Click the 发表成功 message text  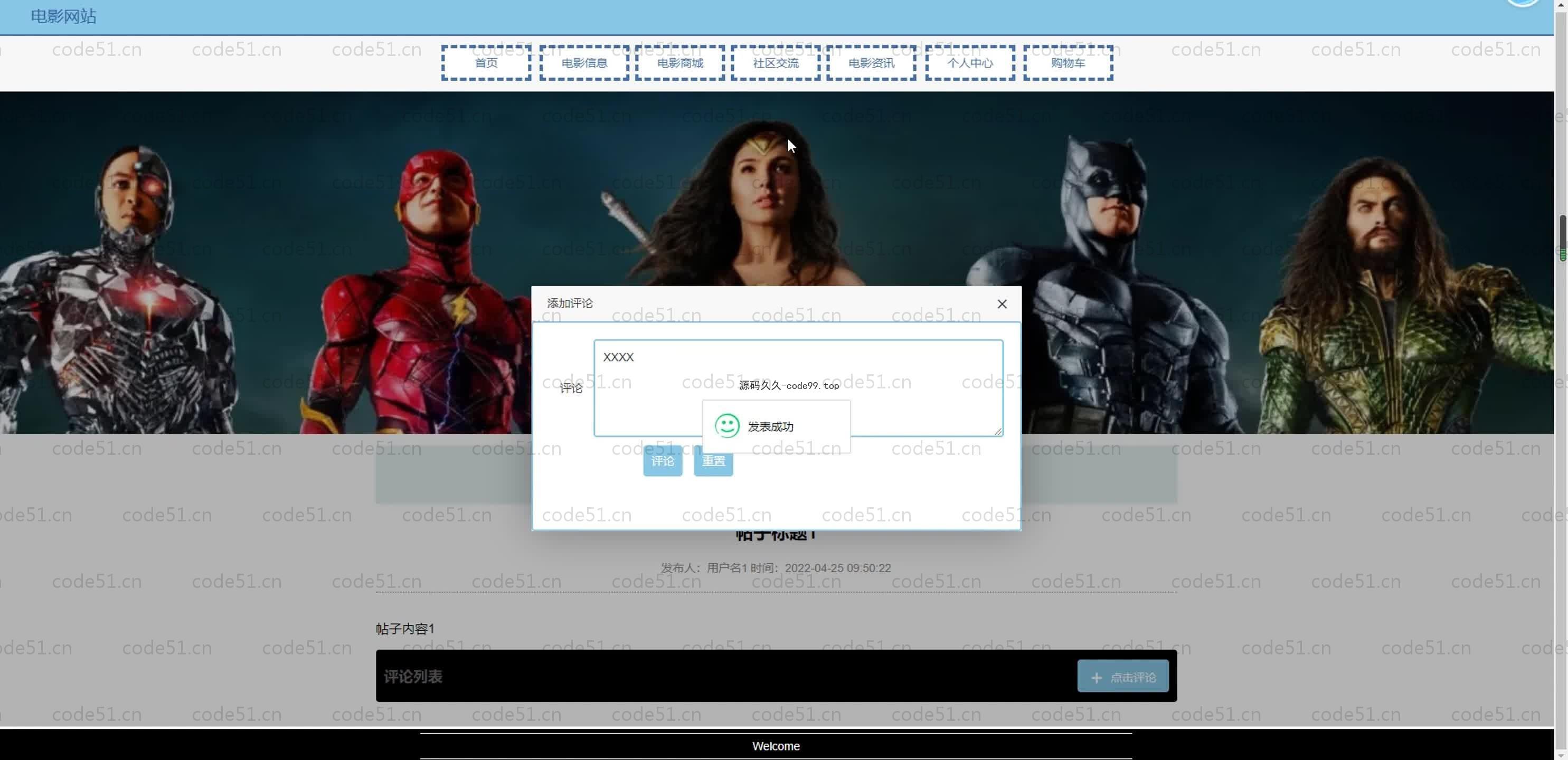[770, 426]
